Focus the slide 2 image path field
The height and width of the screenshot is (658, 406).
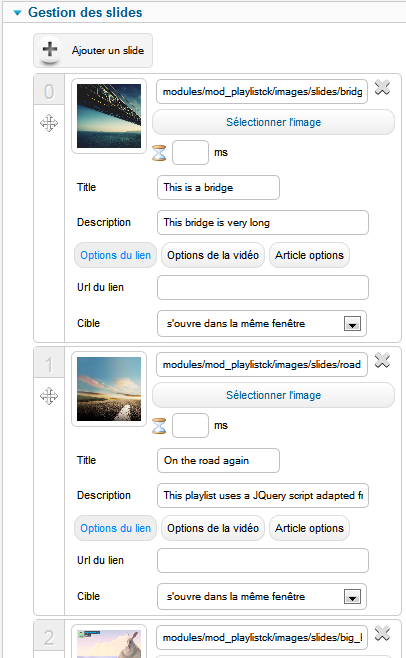262,637
